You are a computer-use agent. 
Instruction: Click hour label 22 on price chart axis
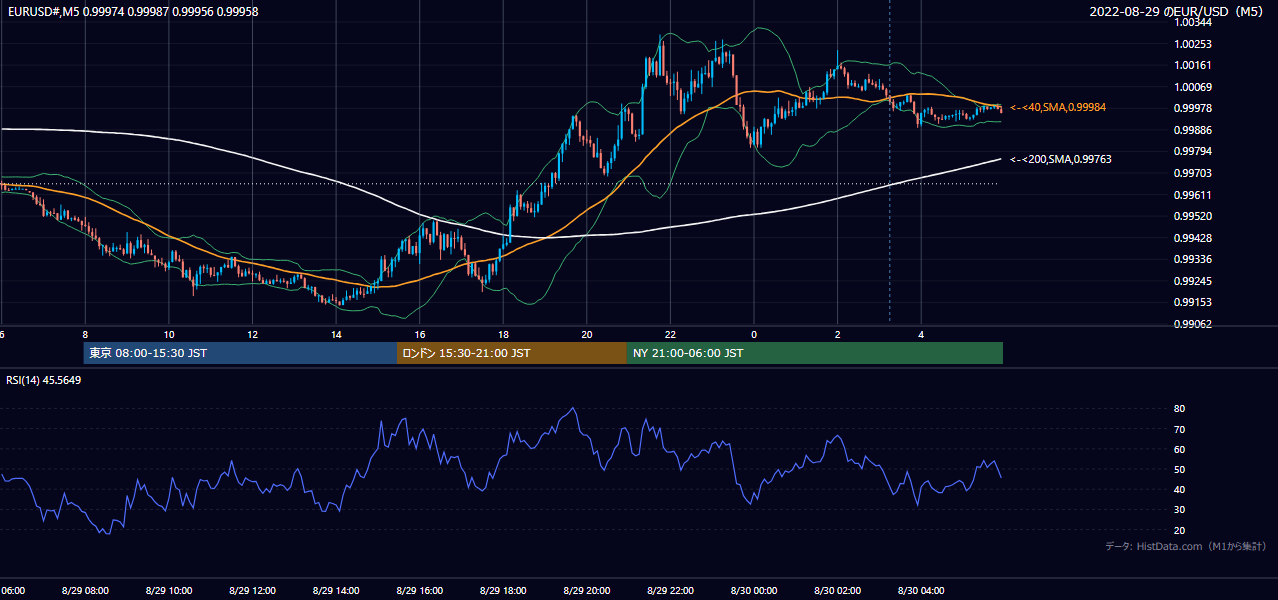click(670, 334)
